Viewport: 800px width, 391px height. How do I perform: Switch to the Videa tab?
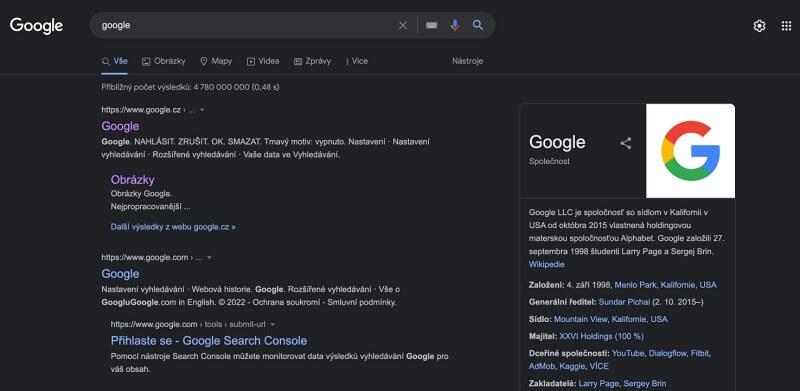263,61
